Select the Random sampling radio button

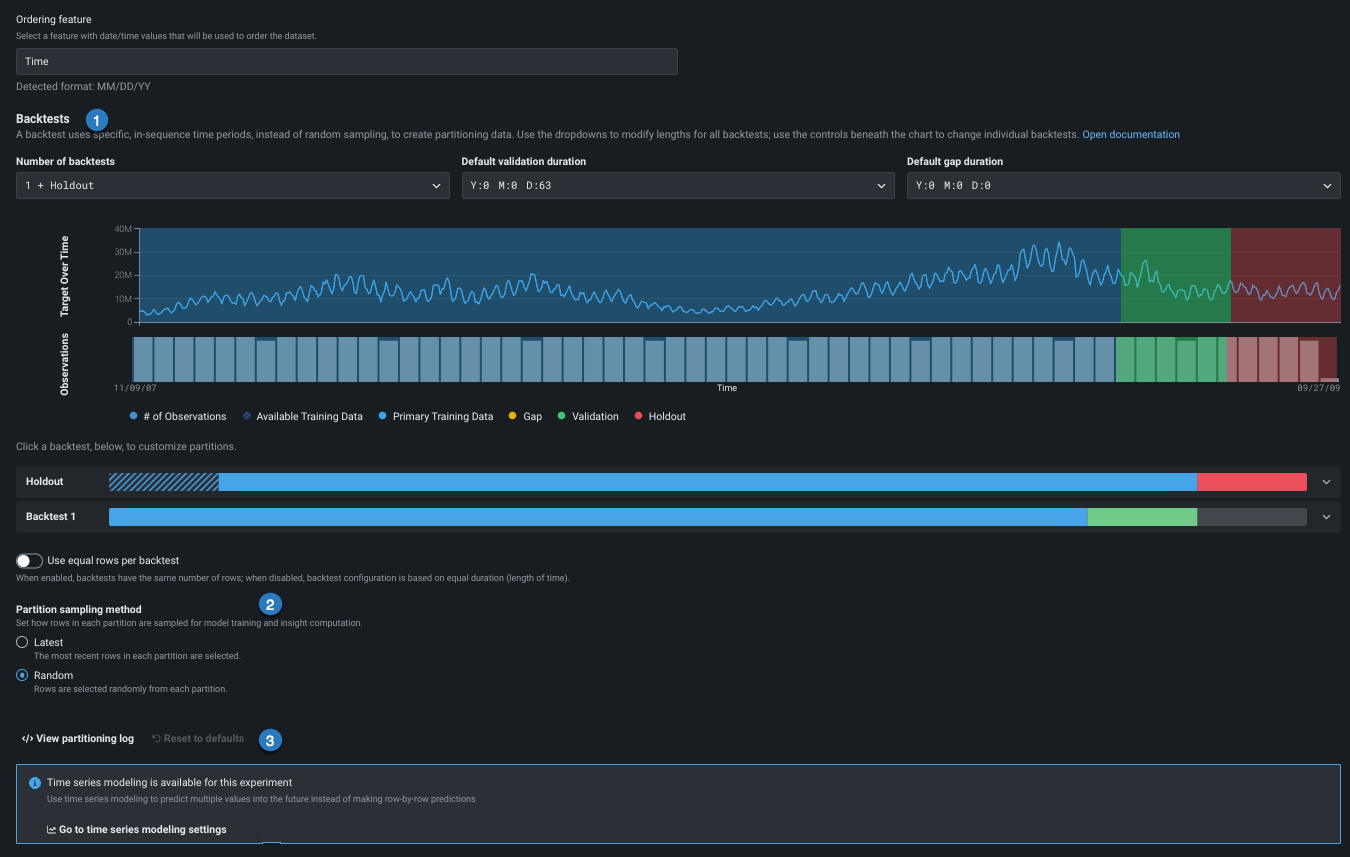click(x=22, y=676)
